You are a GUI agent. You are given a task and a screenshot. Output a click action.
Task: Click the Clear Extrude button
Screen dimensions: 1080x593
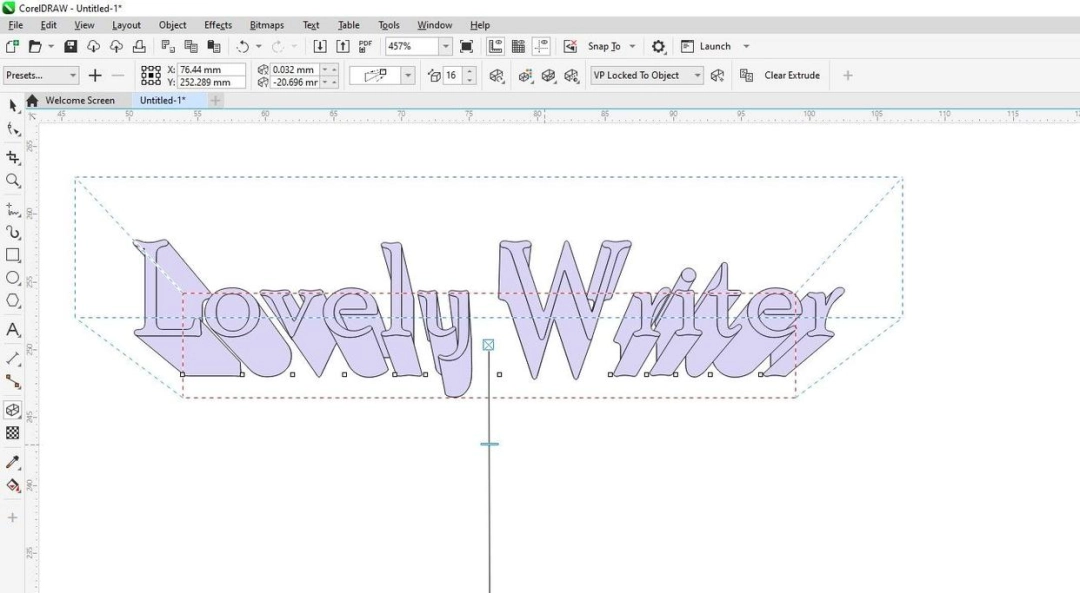[792, 75]
